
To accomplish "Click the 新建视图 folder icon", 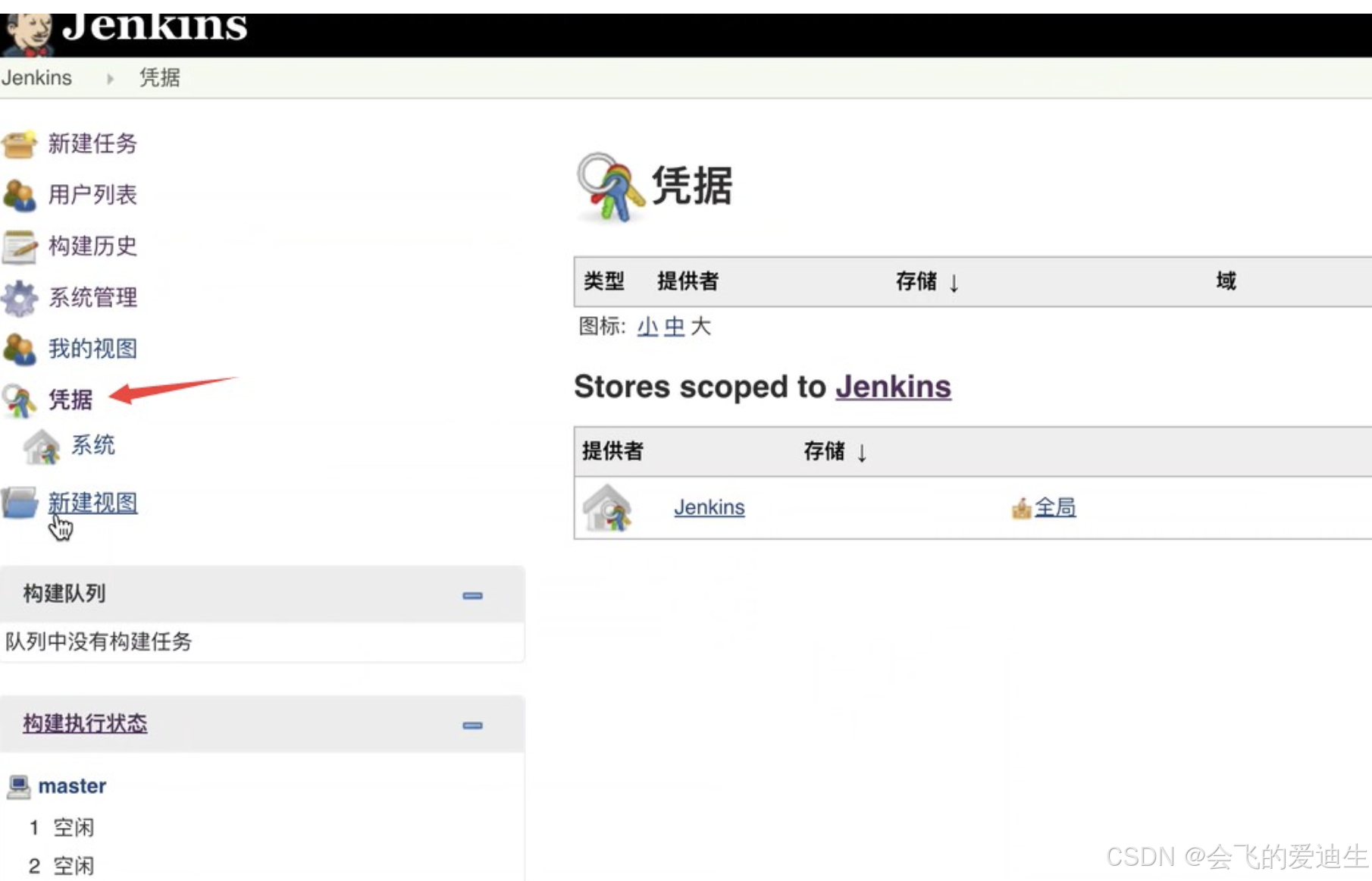I will point(20,503).
